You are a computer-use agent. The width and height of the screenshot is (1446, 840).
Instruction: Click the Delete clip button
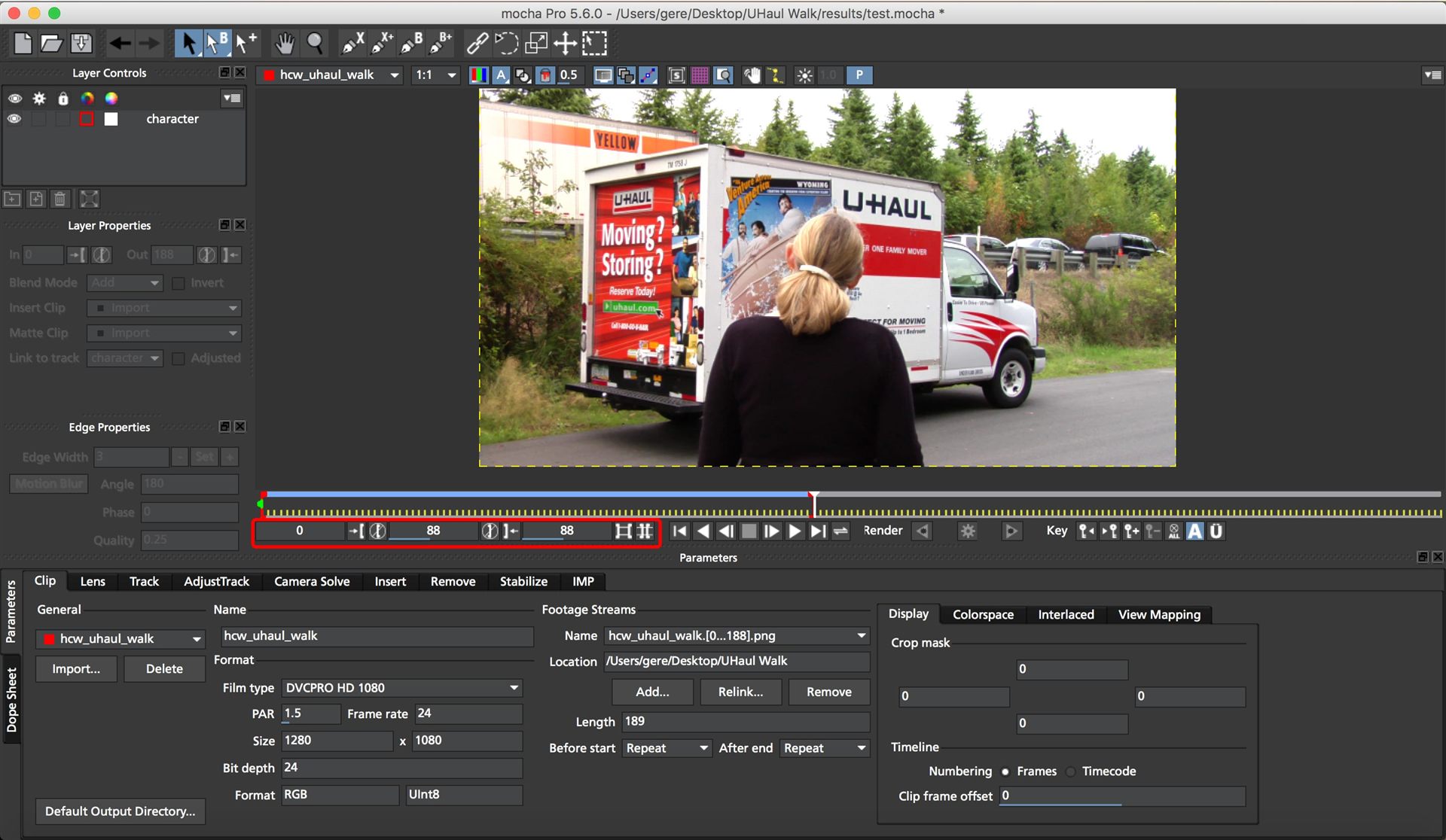coord(164,669)
